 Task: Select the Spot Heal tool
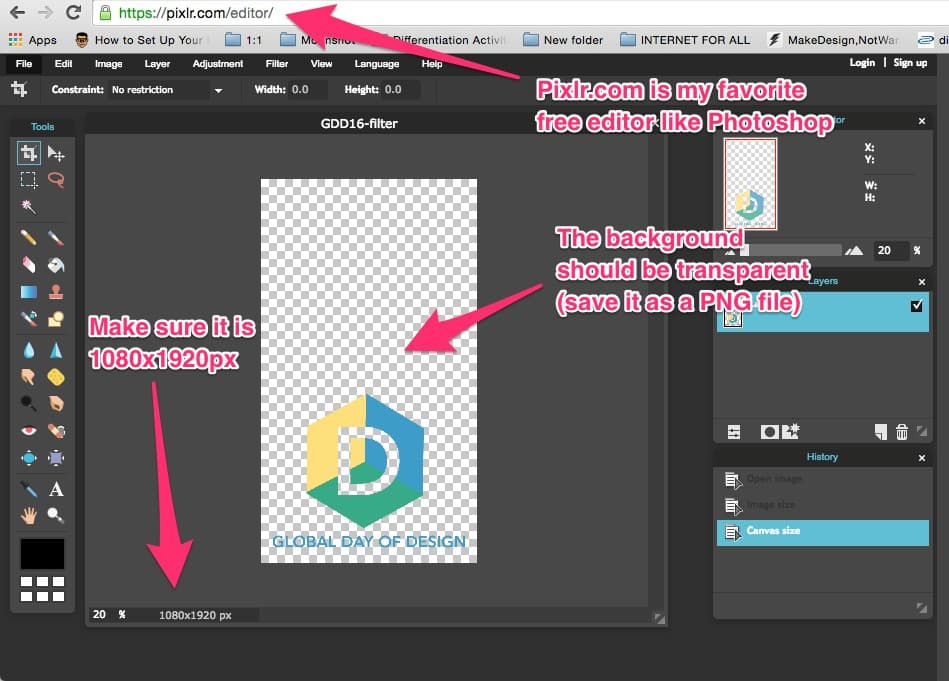pos(56,430)
